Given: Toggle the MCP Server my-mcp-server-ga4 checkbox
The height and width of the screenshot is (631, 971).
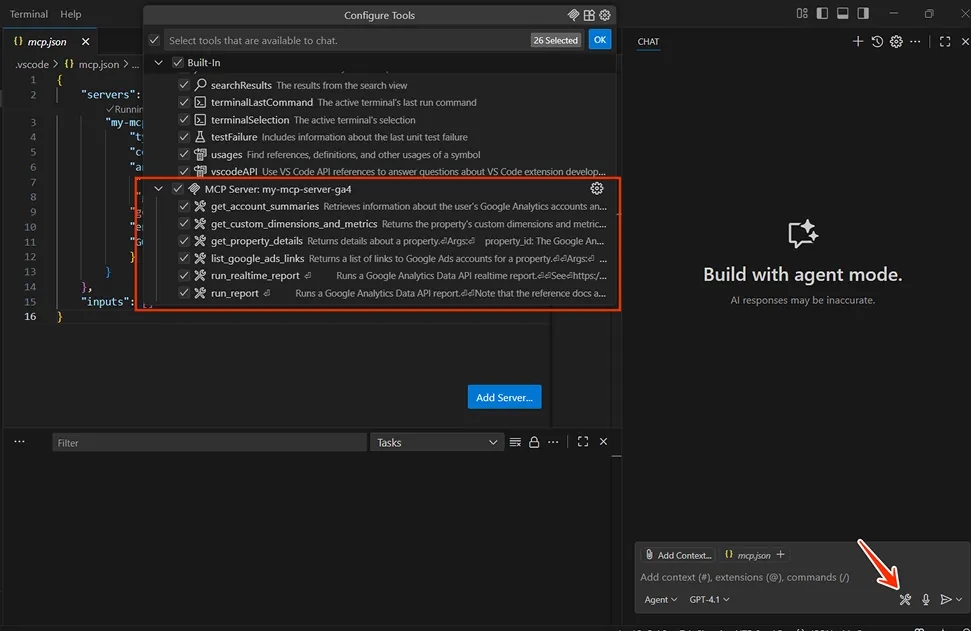Looking at the screenshot, I should 178,189.
